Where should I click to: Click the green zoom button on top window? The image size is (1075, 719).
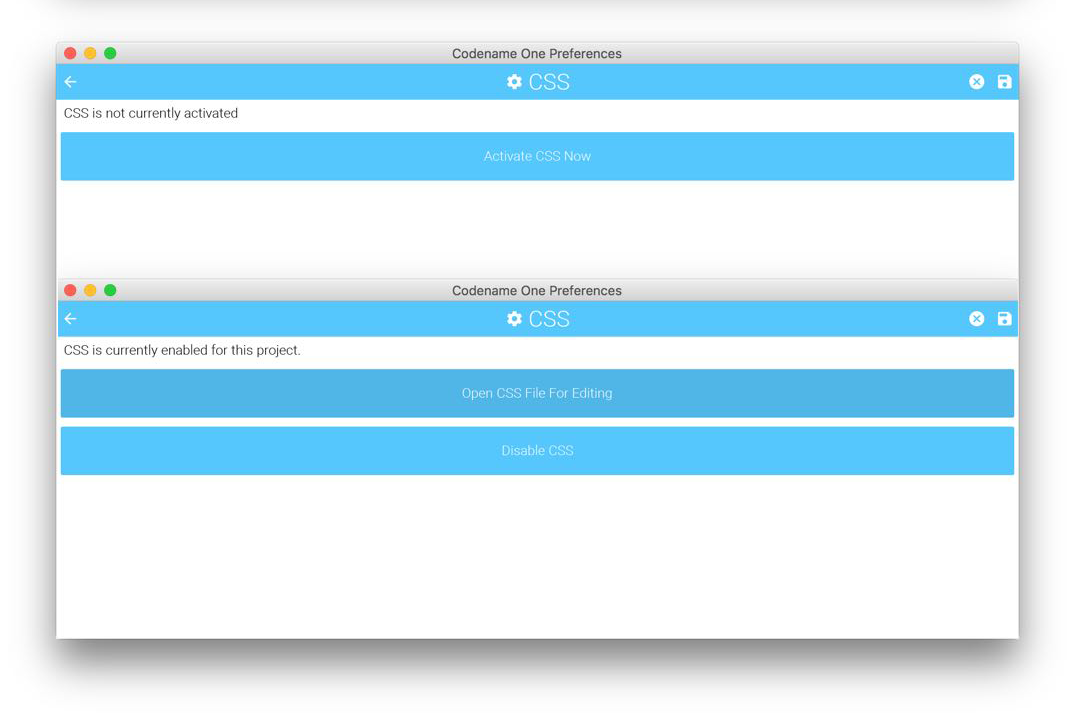coord(110,53)
